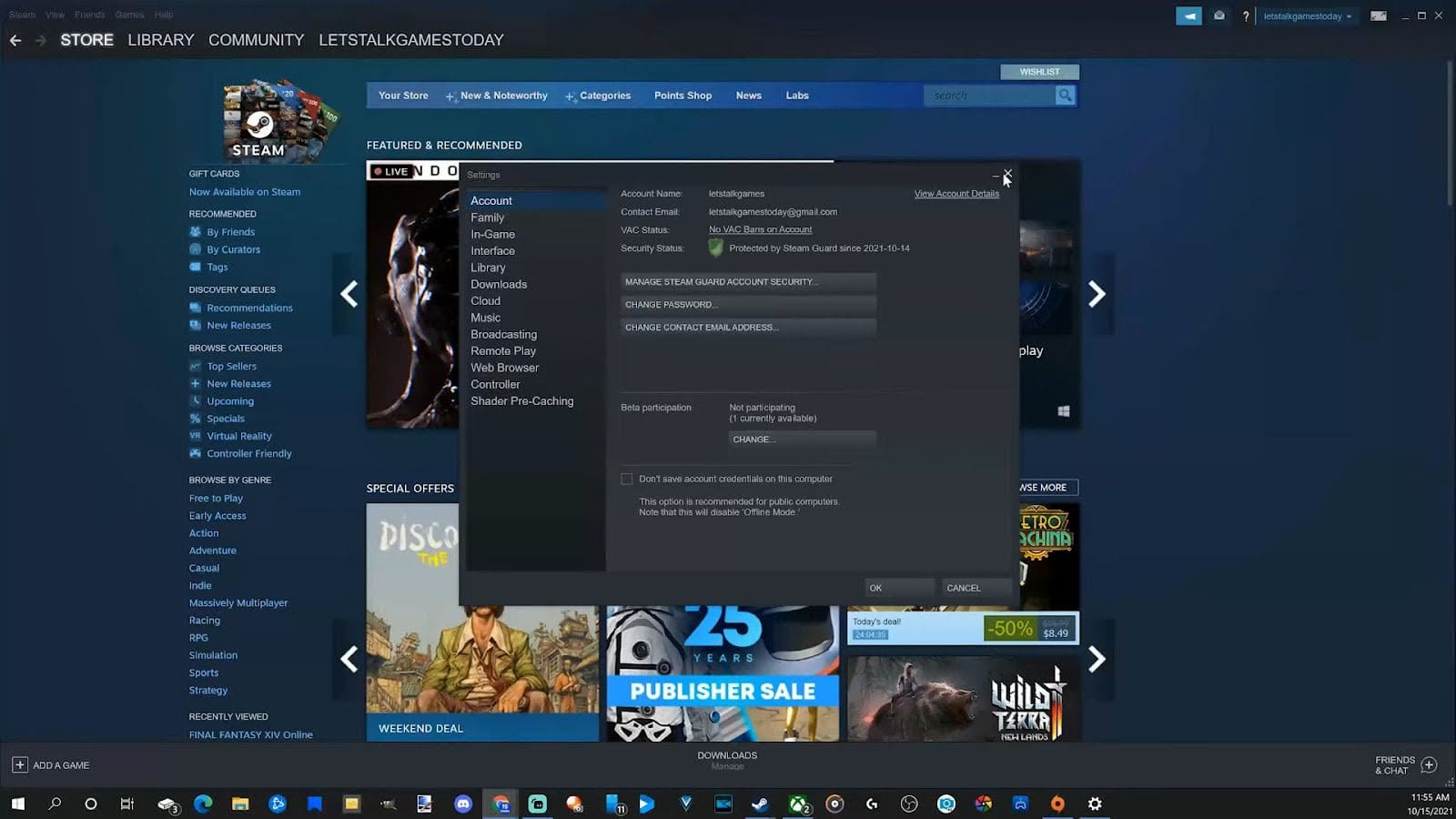The height and width of the screenshot is (819, 1456).
Task: Select Shader Pre-Caching settings category
Action: pos(535,400)
